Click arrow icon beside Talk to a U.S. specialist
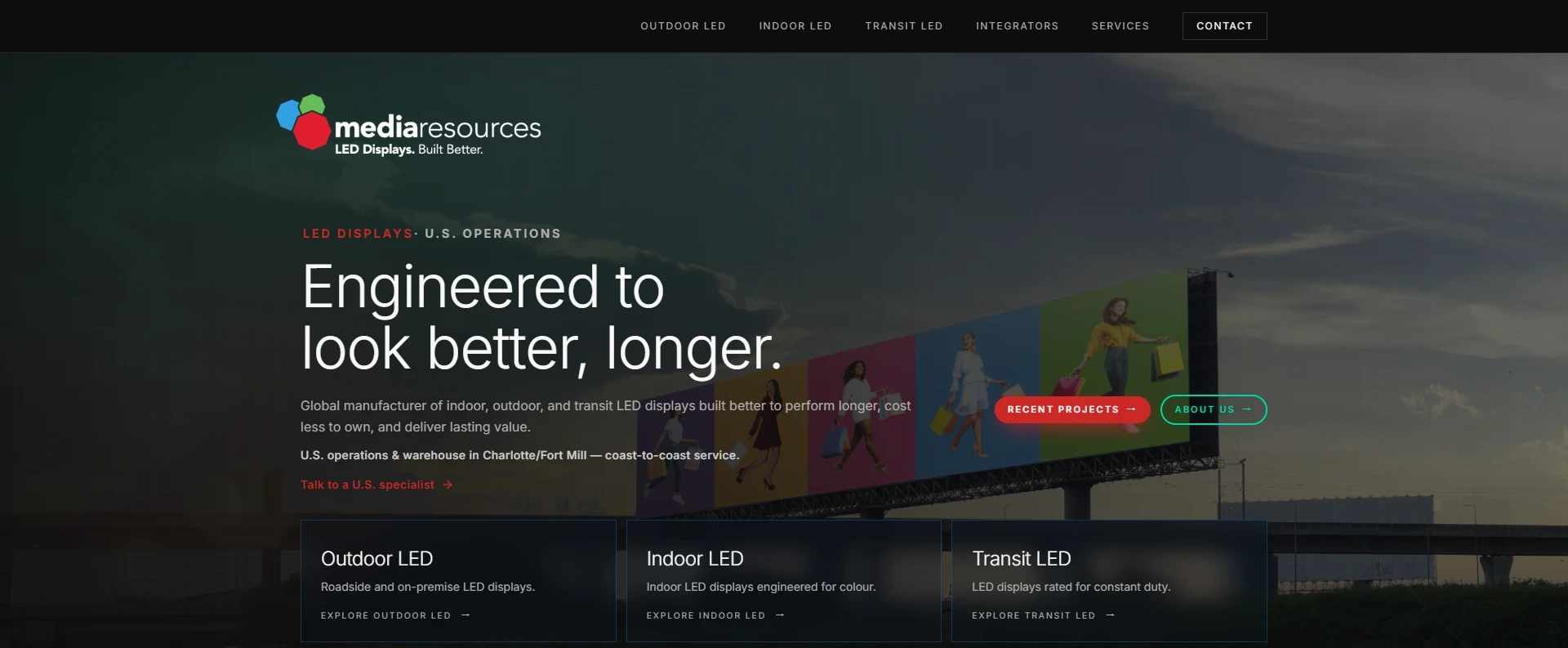 point(448,485)
